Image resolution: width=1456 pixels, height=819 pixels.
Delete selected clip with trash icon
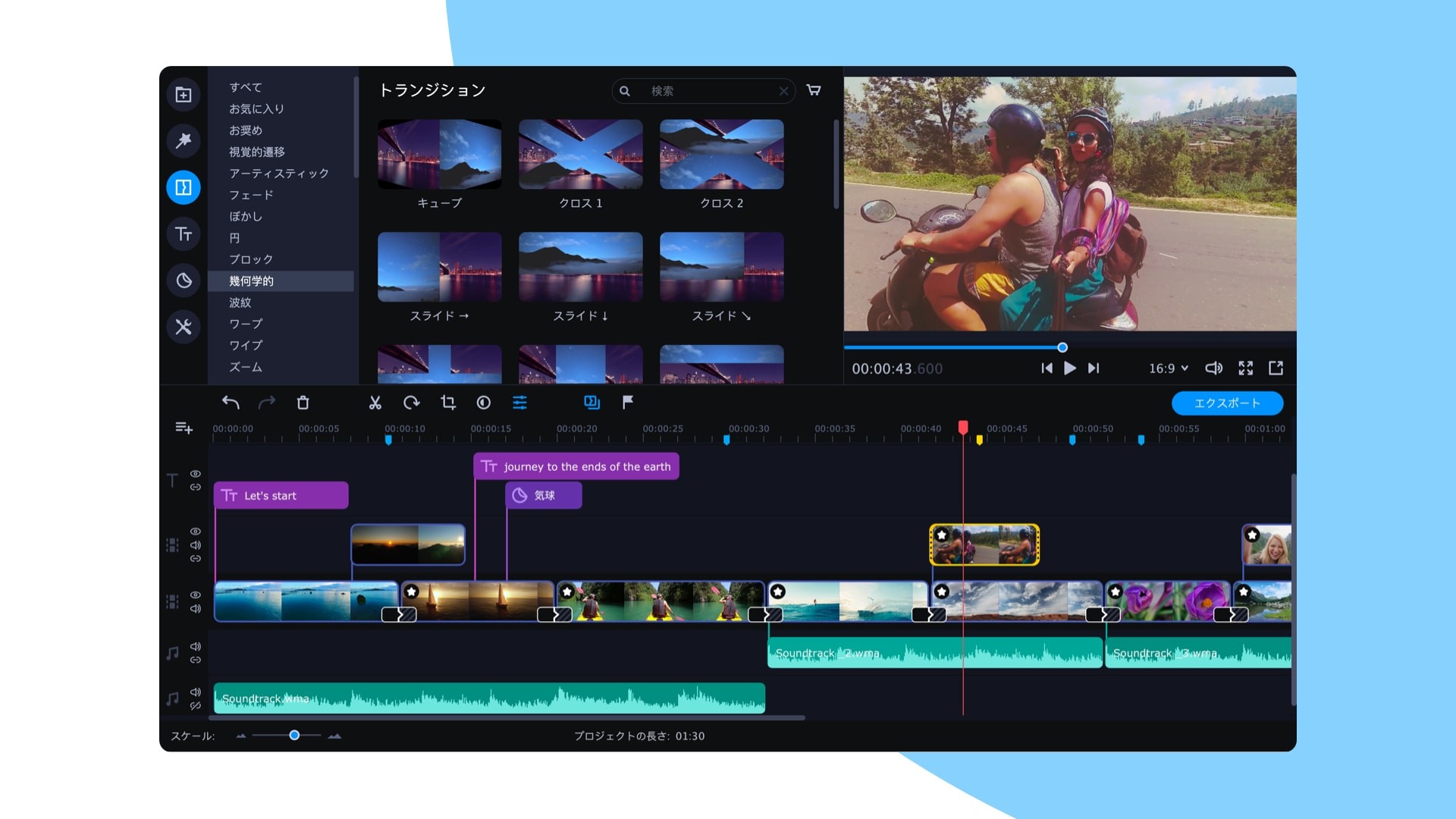point(303,403)
